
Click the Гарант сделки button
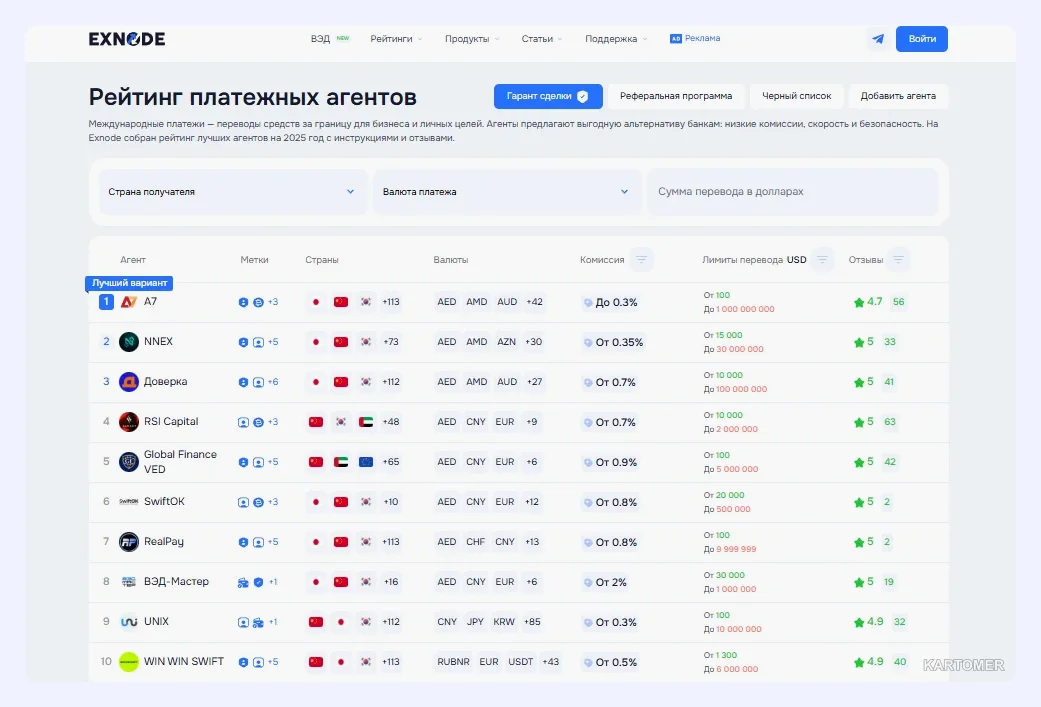point(548,96)
